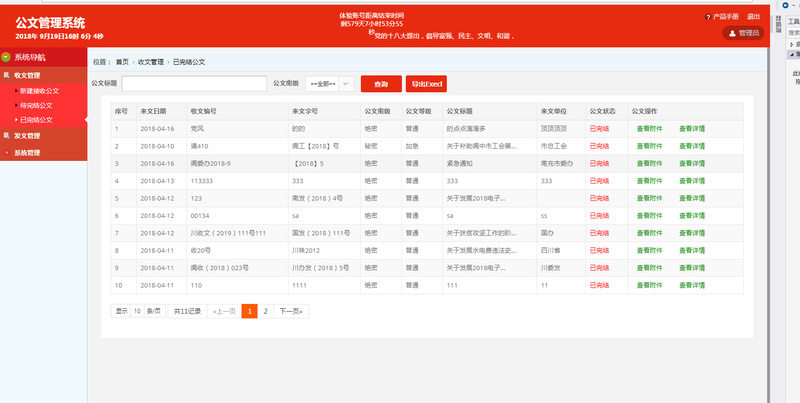Focus the 公文标题 search field
The height and width of the screenshot is (403, 800).
(x=194, y=84)
